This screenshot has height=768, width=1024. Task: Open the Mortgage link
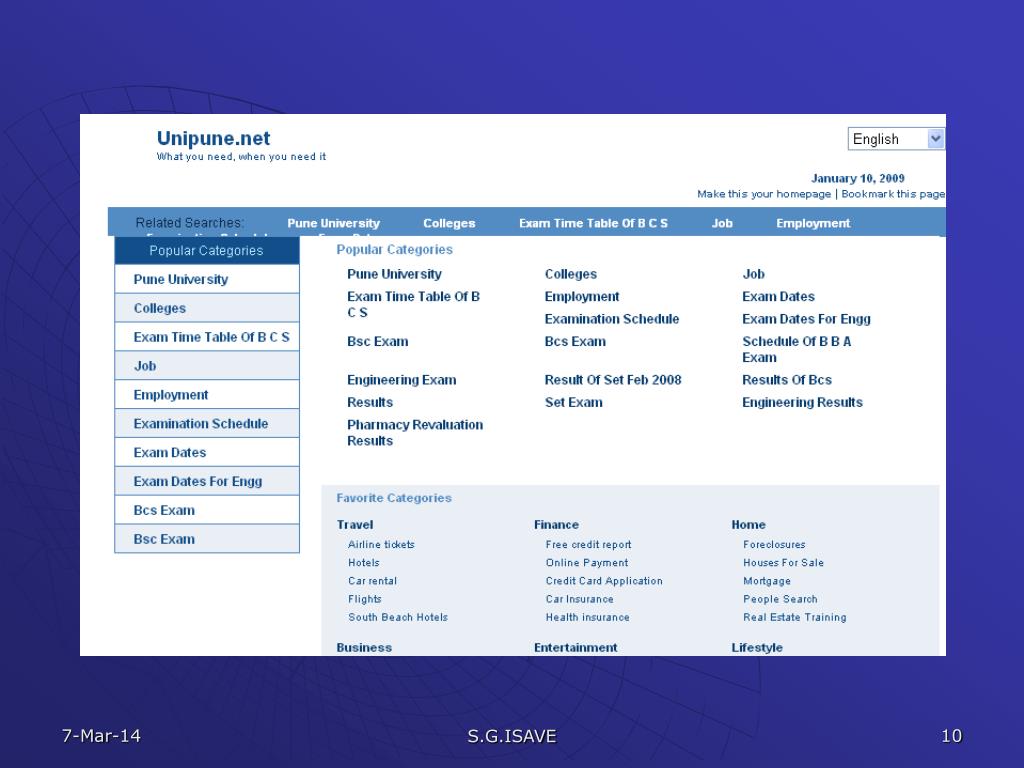(767, 581)
